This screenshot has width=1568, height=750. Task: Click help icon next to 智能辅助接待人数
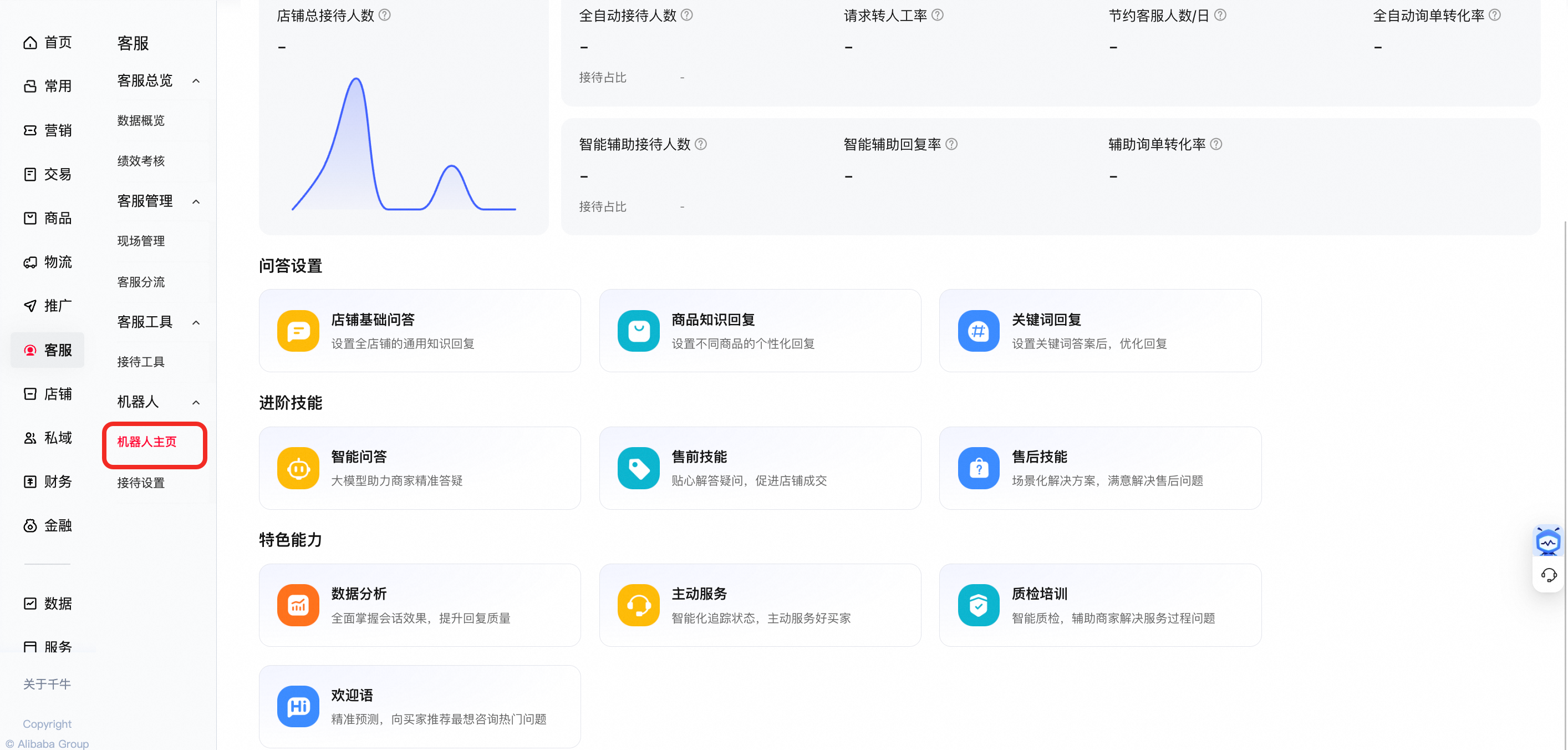[x=701, y=144]
